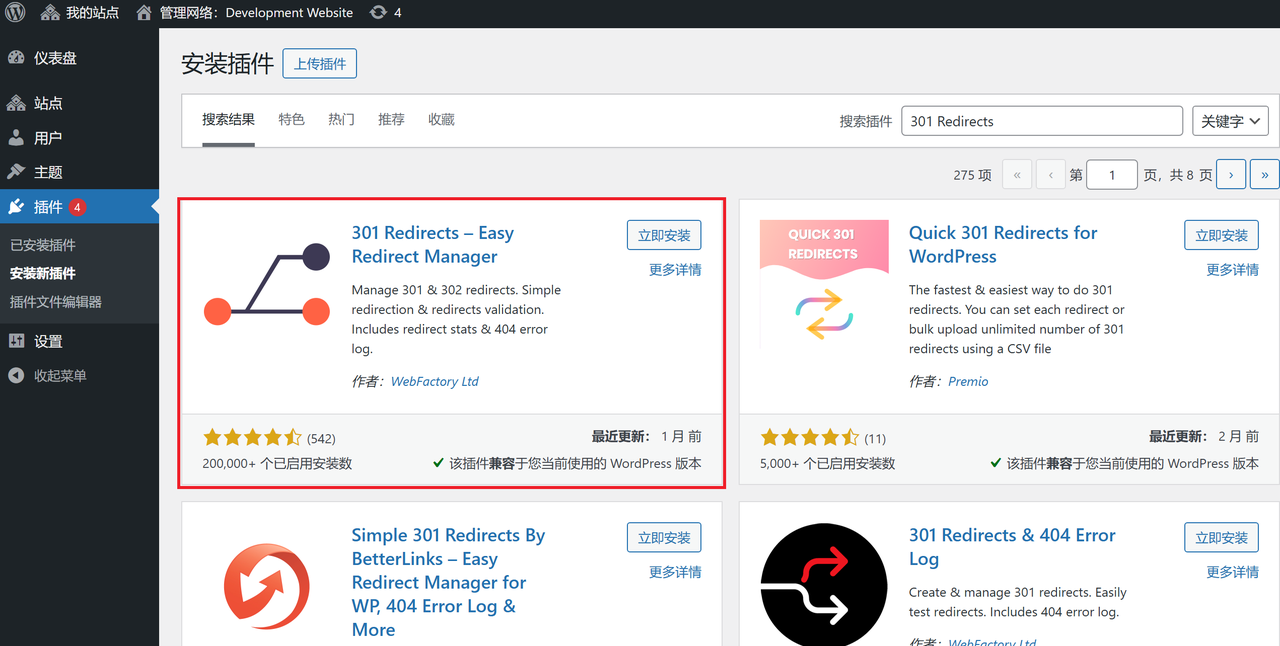Image resolution: width=1280 pixels, height=646 pixels.
Task: Click the 我的站点 admin bar text
Action: [x=92, y=13]
